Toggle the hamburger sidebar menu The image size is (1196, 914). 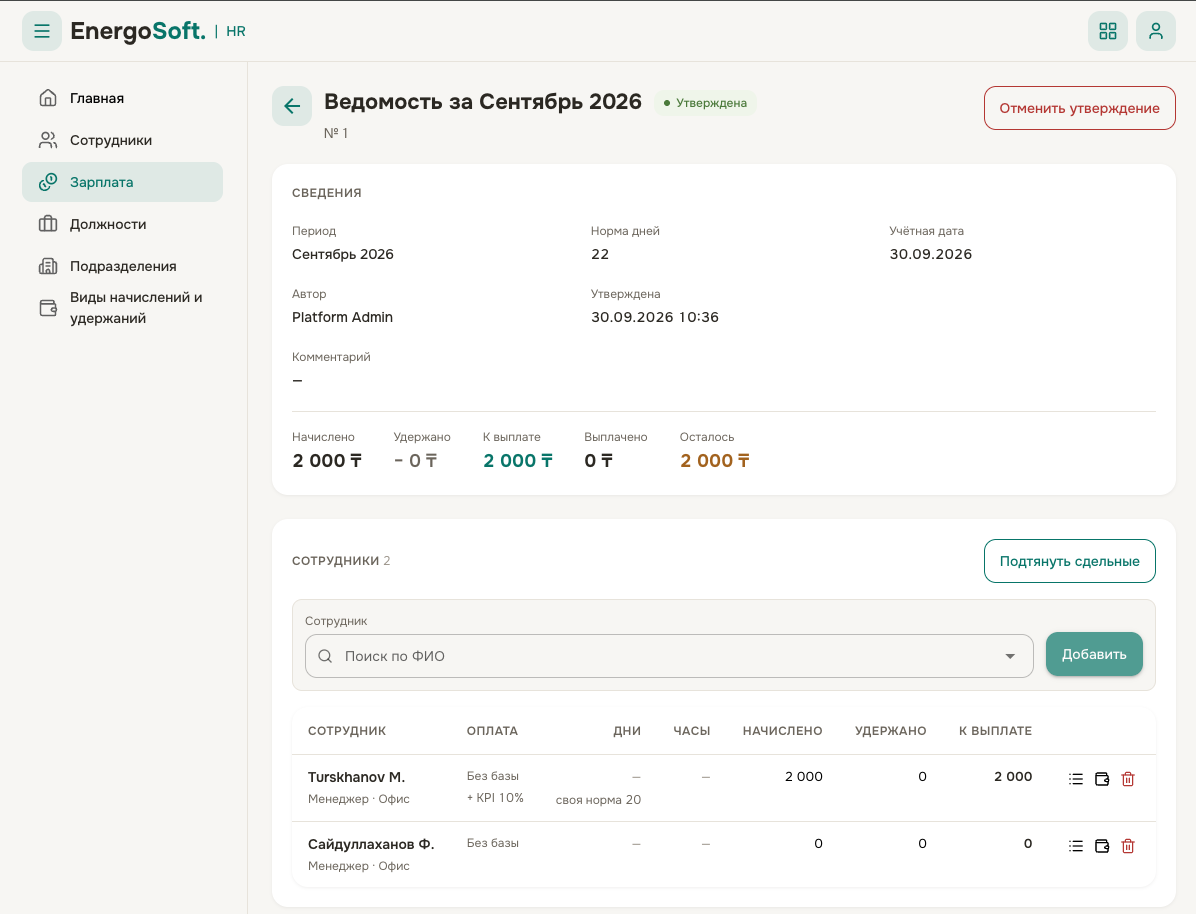42,31
